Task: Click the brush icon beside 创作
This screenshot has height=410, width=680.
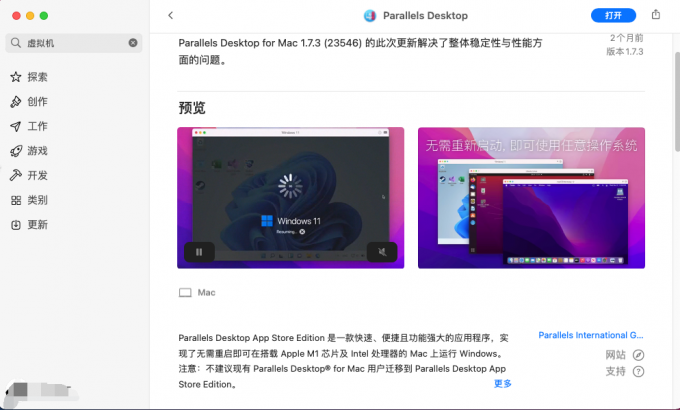Action: pos(16,102)
